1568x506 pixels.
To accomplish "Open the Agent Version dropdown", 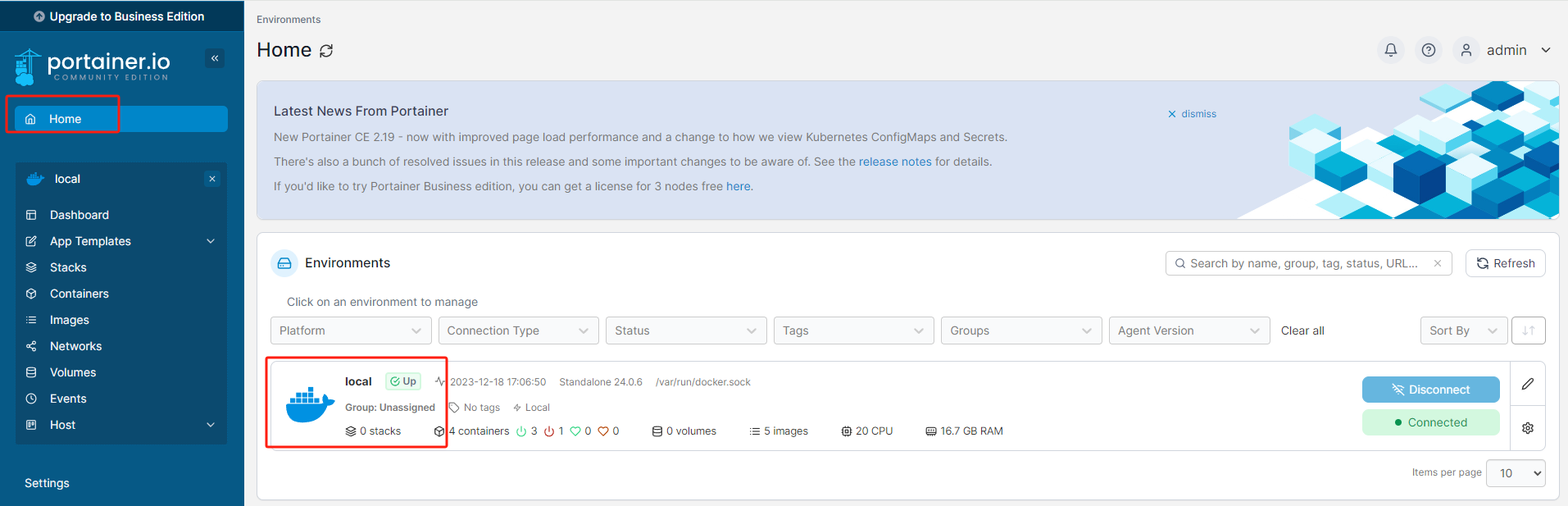I will [1189, 330].
